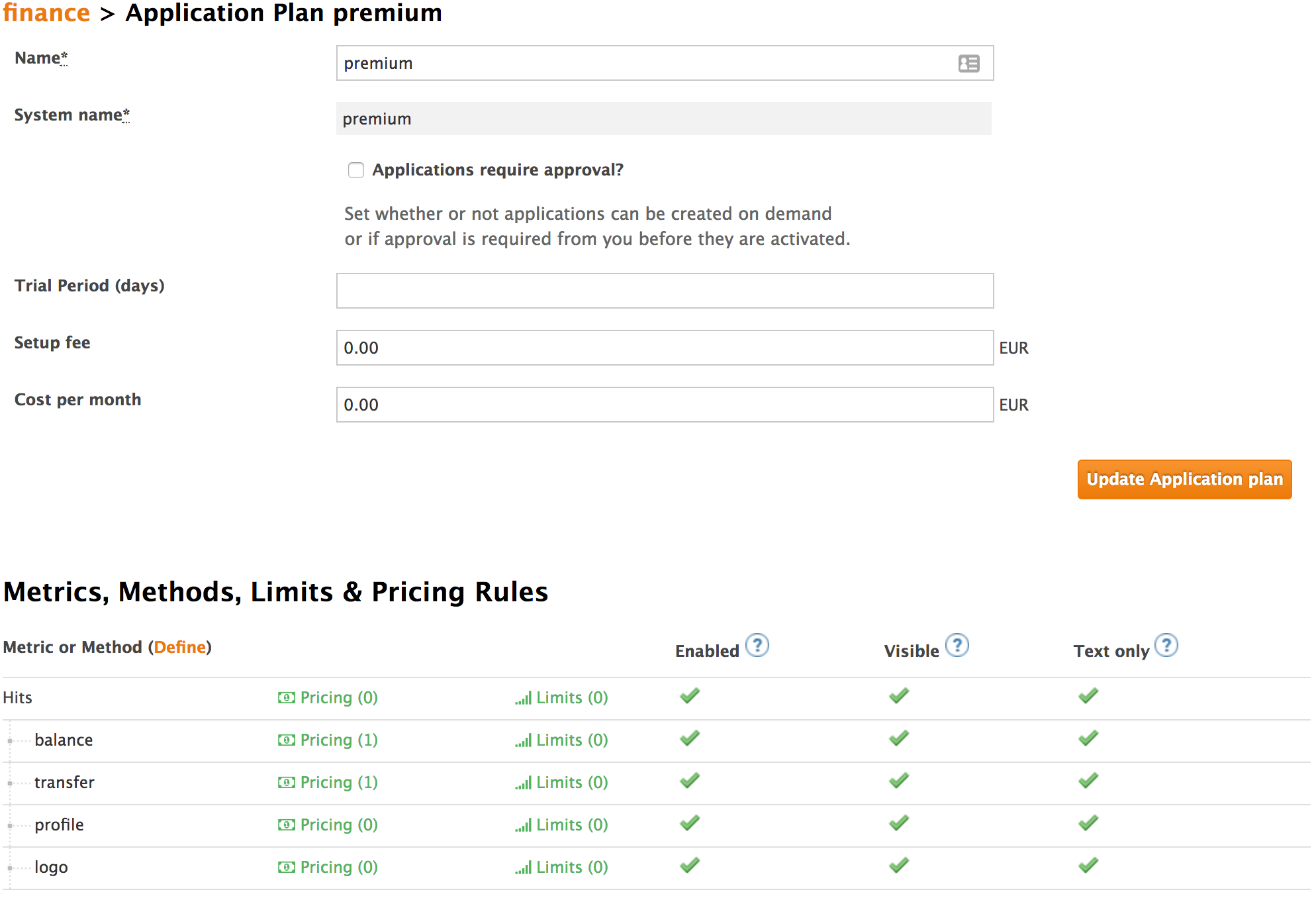
Task: Focus the Trial Period days field
Action: tap(664, 291)
